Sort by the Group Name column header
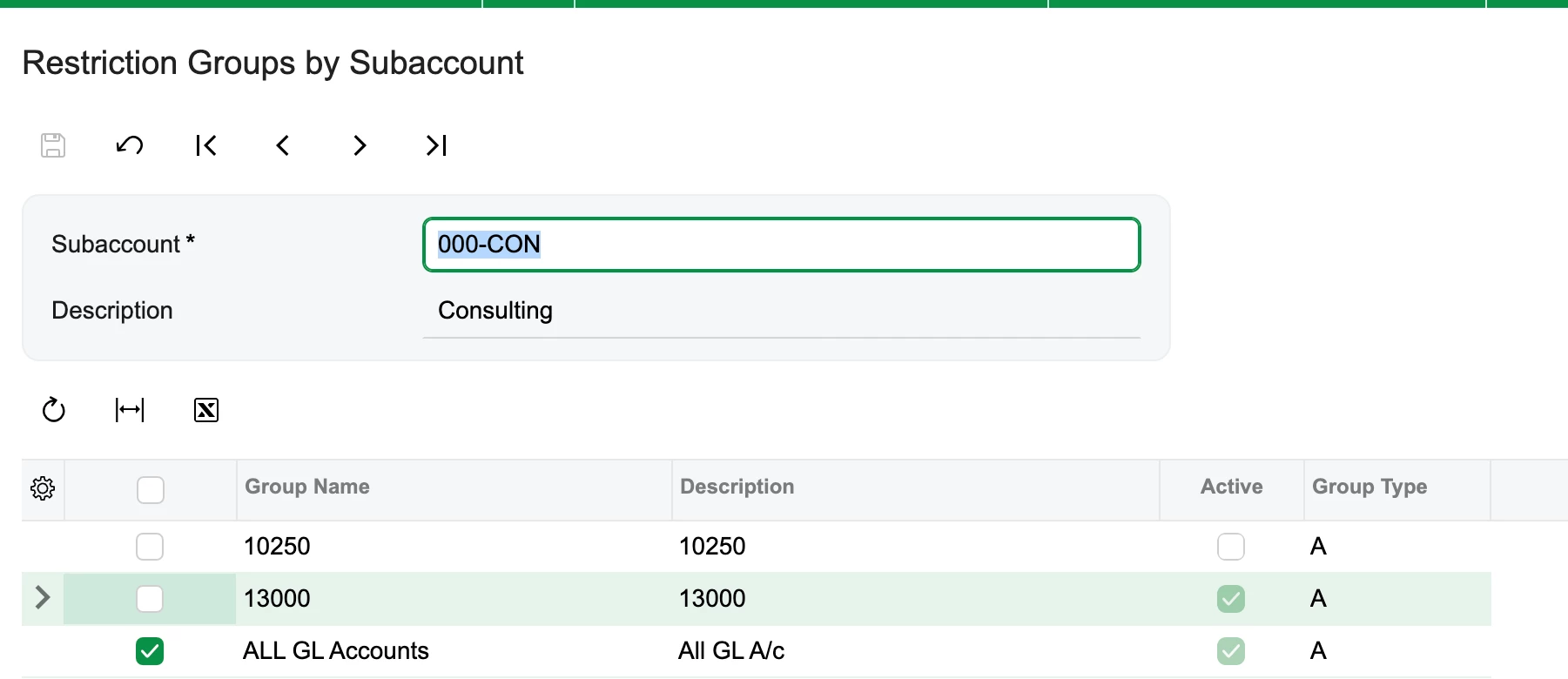 coord(307,487)
